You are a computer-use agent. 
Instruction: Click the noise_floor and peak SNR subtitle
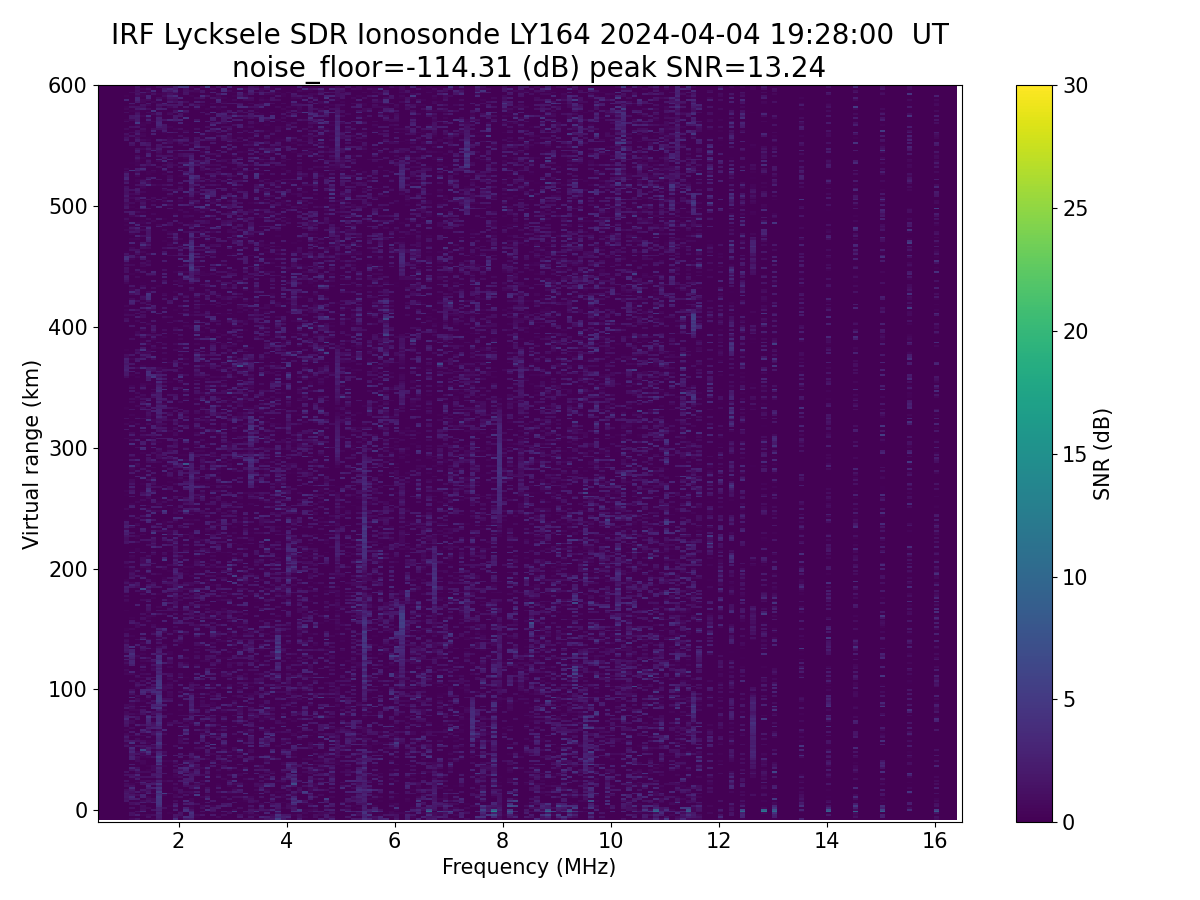pyautogui.click(x=529, y=68)
